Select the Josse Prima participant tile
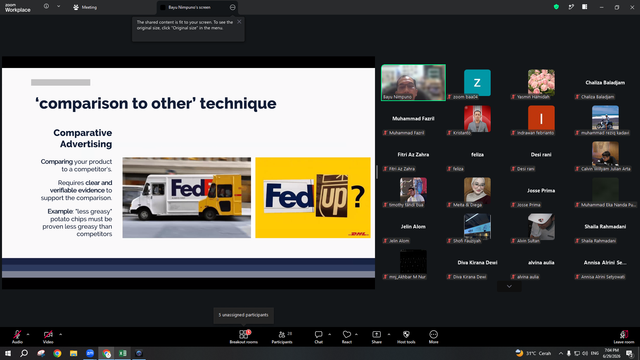 pos(541,190)
